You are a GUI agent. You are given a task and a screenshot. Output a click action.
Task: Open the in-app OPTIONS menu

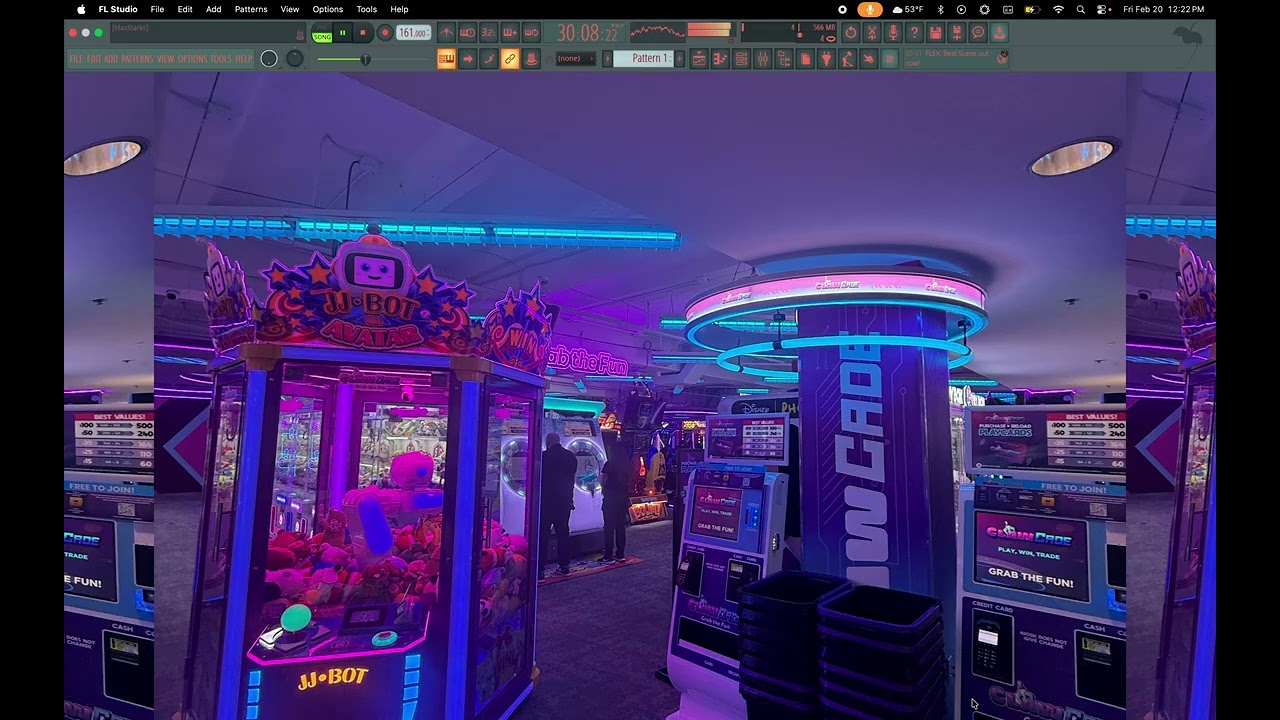tap(193, 59)
